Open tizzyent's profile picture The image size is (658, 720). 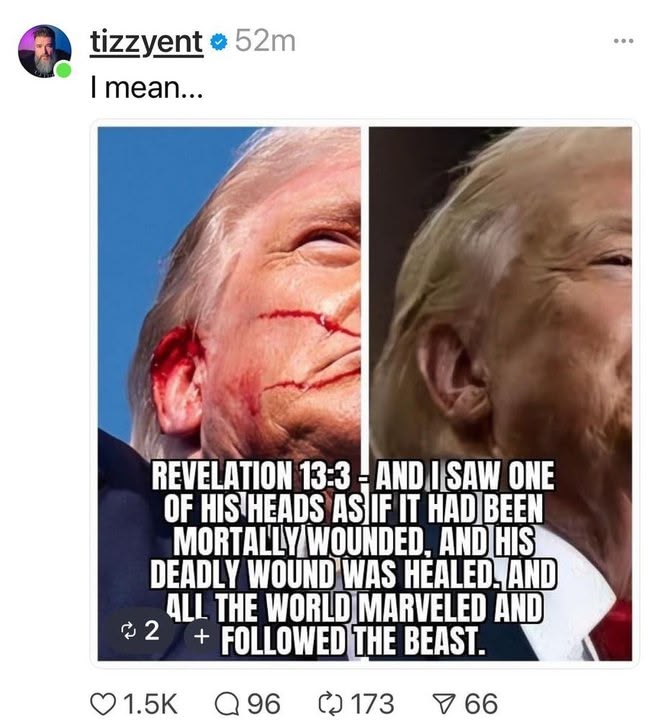tap(44, 51)
